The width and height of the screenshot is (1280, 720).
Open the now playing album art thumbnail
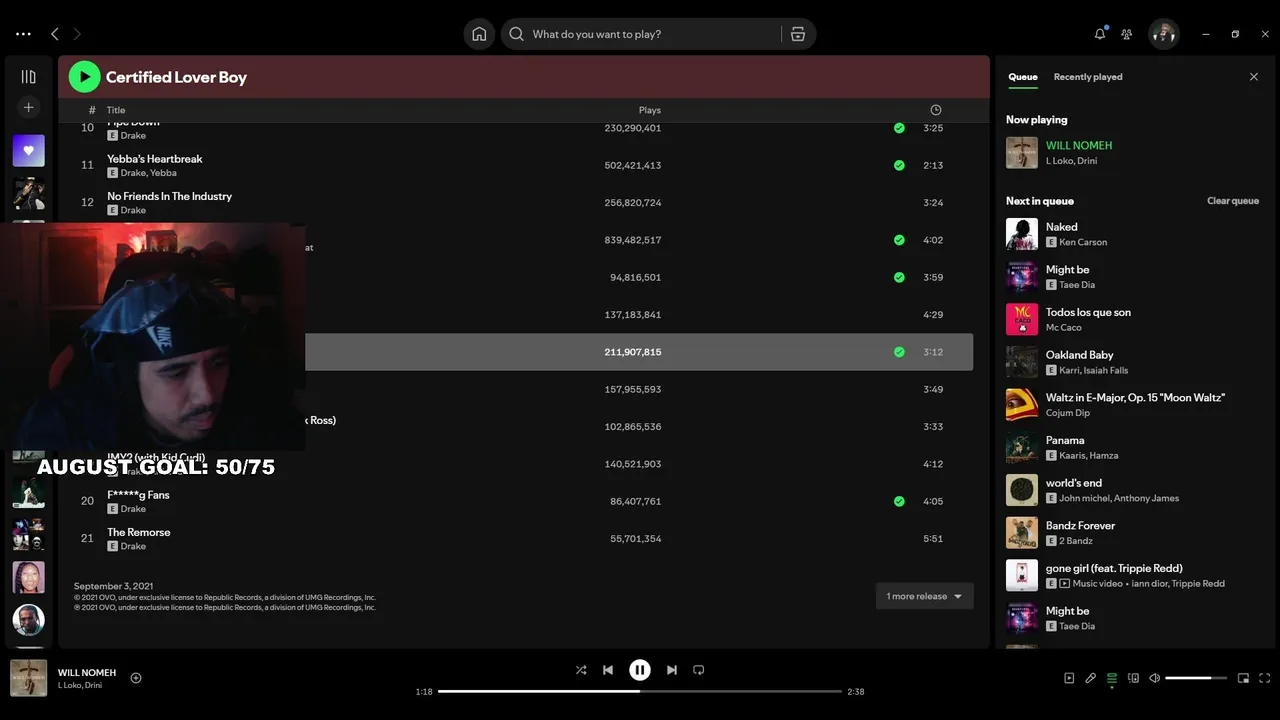(x=28, y=678)
